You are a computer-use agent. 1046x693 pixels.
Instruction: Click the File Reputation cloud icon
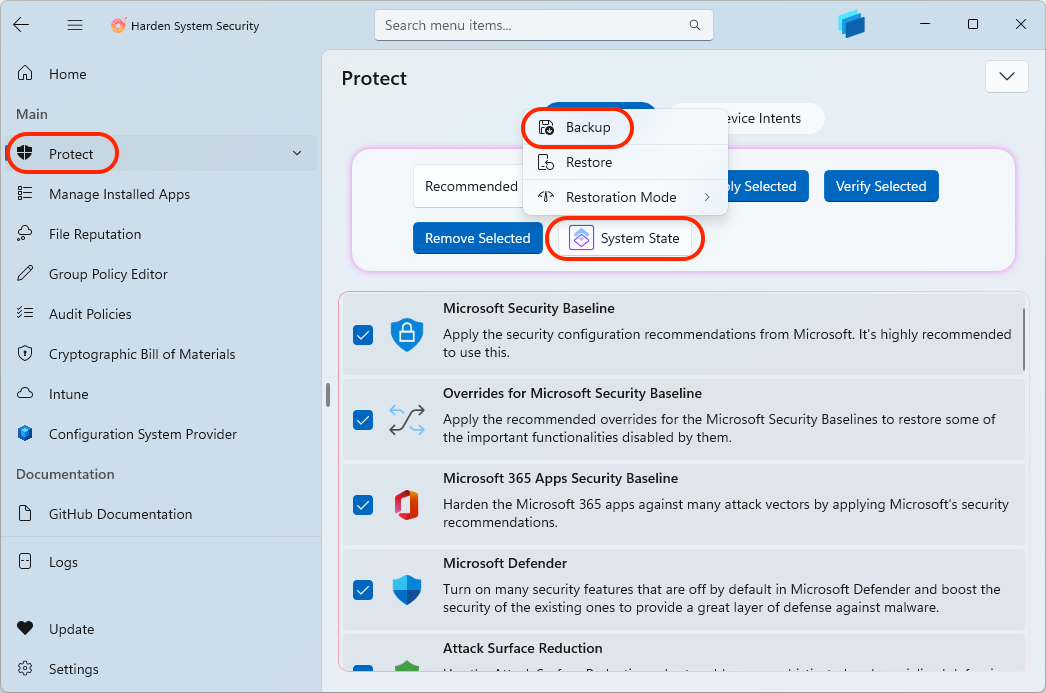(25, 233)
